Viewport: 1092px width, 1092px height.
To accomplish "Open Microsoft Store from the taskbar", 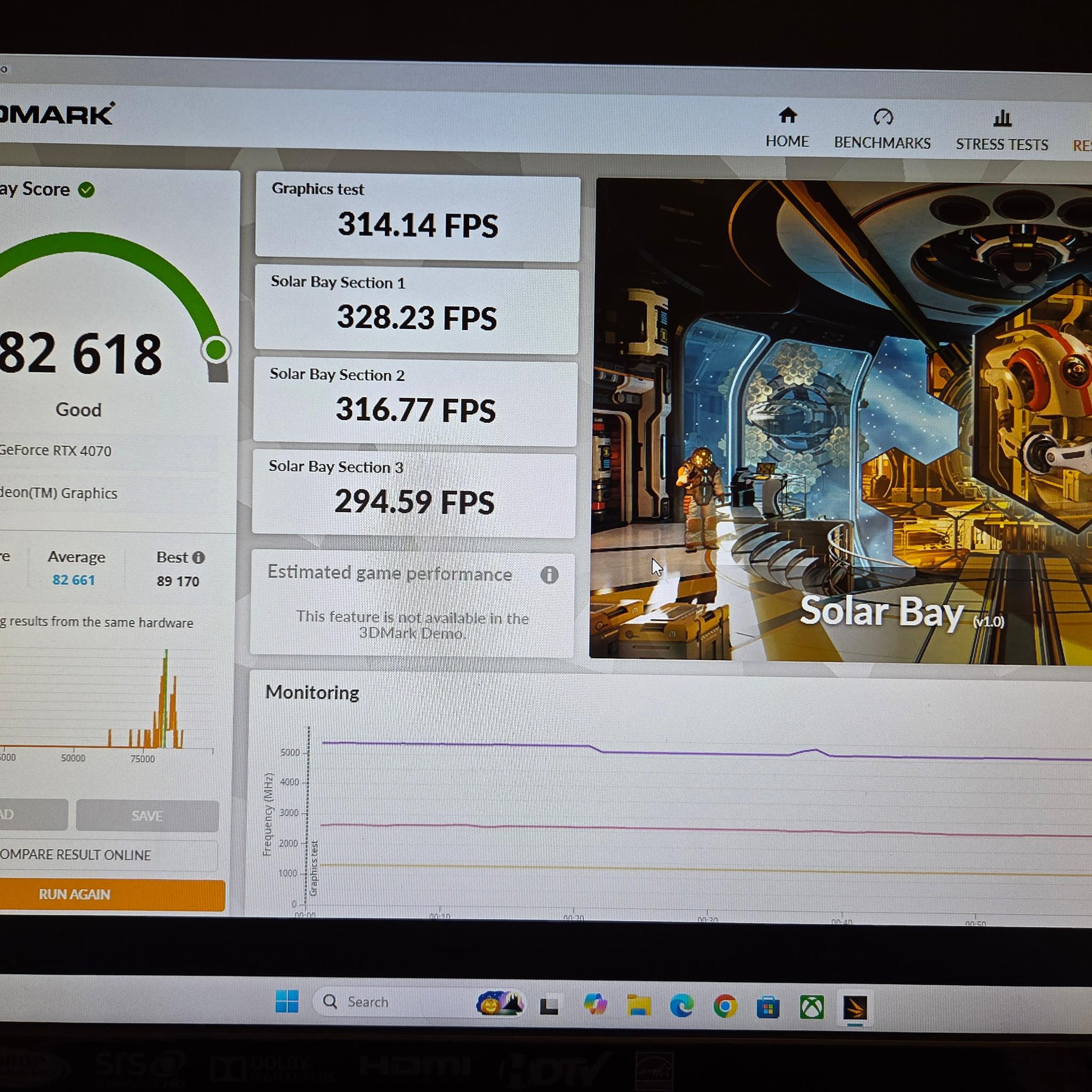I will pos(768,1007).
